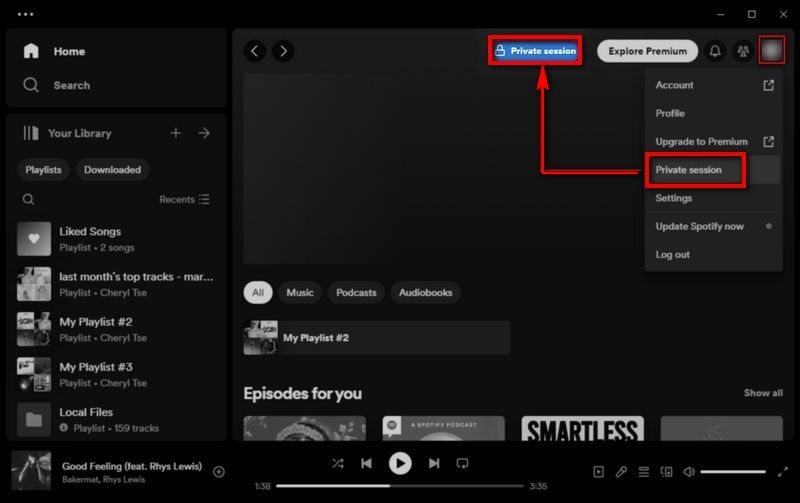Viewport: 800px width, 503px height.
Task: Open My Playlist #2 in library
Action: click(116, 330)
